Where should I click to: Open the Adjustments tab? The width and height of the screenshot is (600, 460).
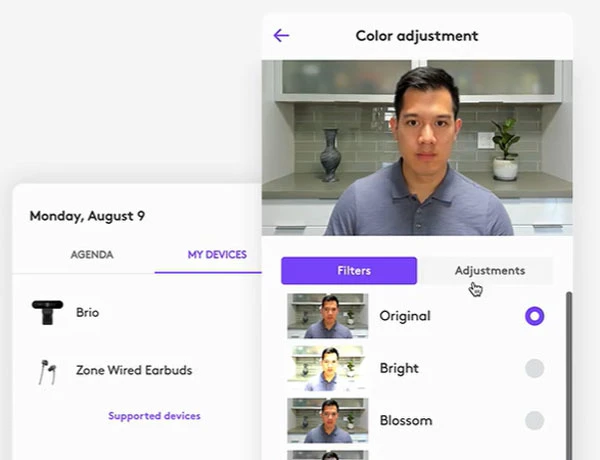coord(489,271)
